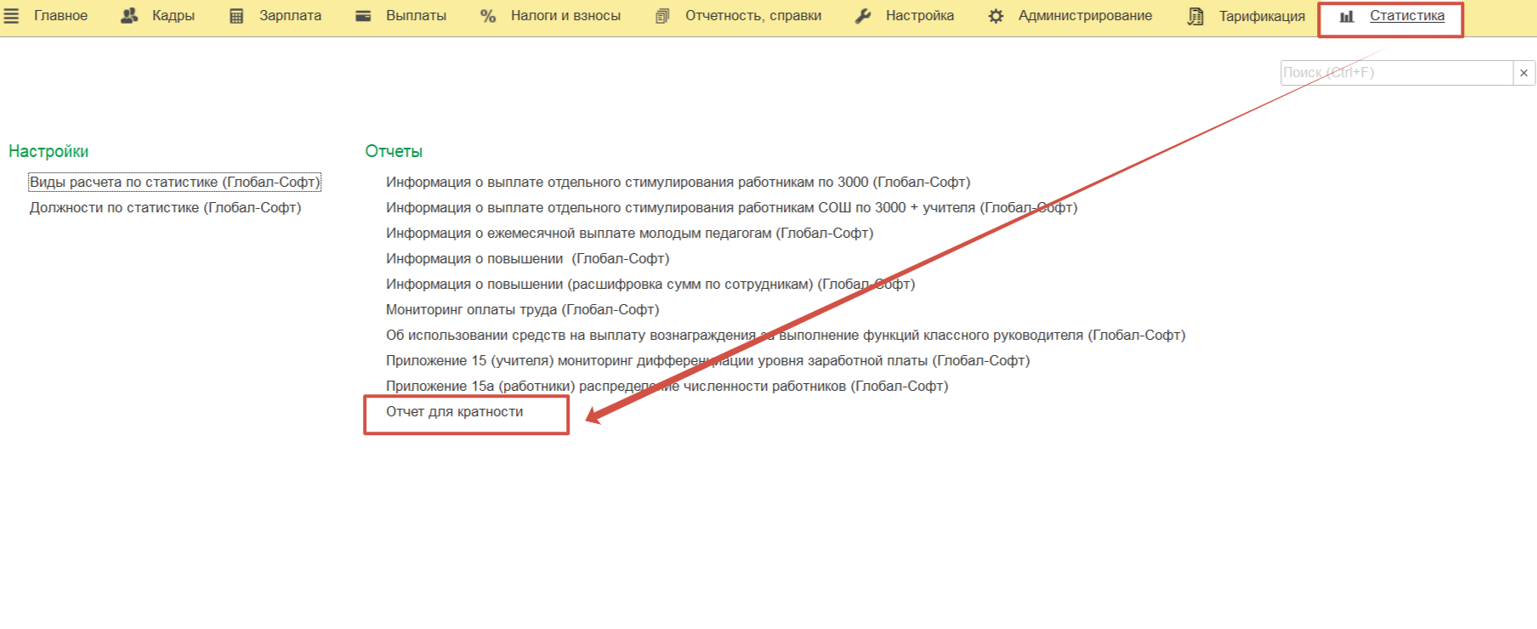Viewport: 1537px width, 629px height.
Task: Open the Мониторинг оплаты труда report
Action: click(522, 310)
